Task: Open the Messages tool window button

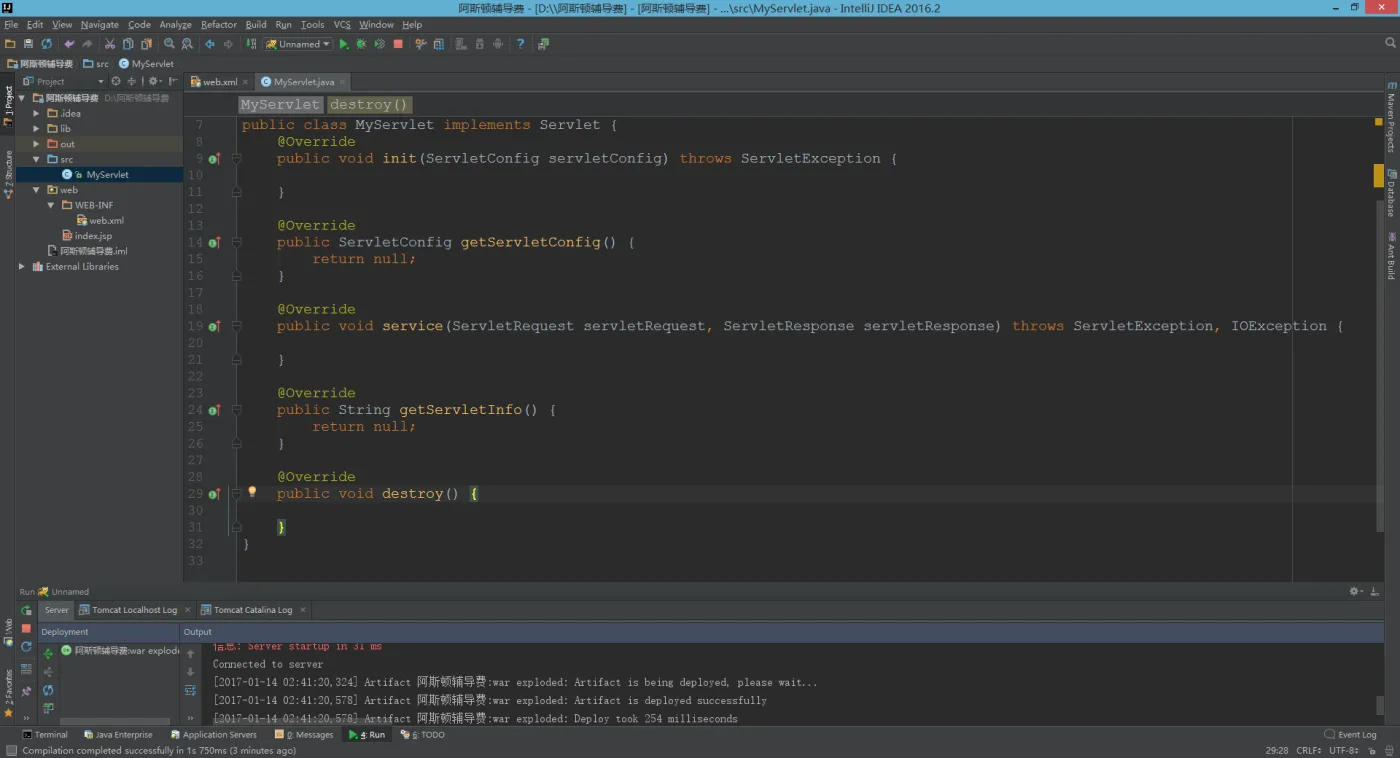Action: (x=304, y=735)
